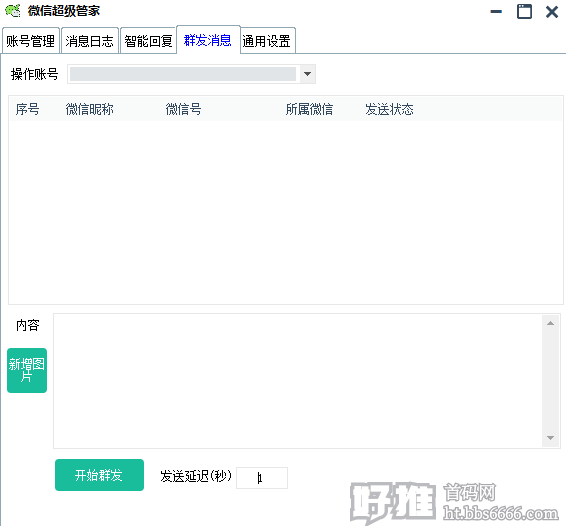The height and width of the screenshot is (526, 566).
Task: Click the green WeChat manager app icon
Action: click(13, 11)
